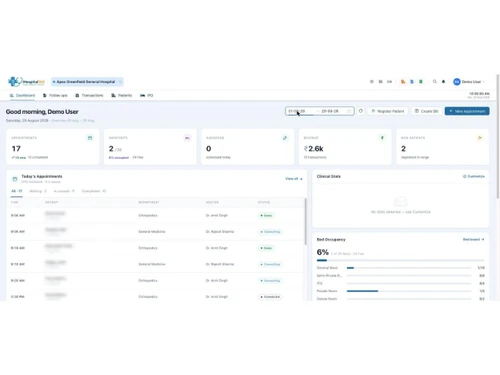Click Customize in Clinical Stats
The width and height of the screenshot is (500, 375).
474,176
